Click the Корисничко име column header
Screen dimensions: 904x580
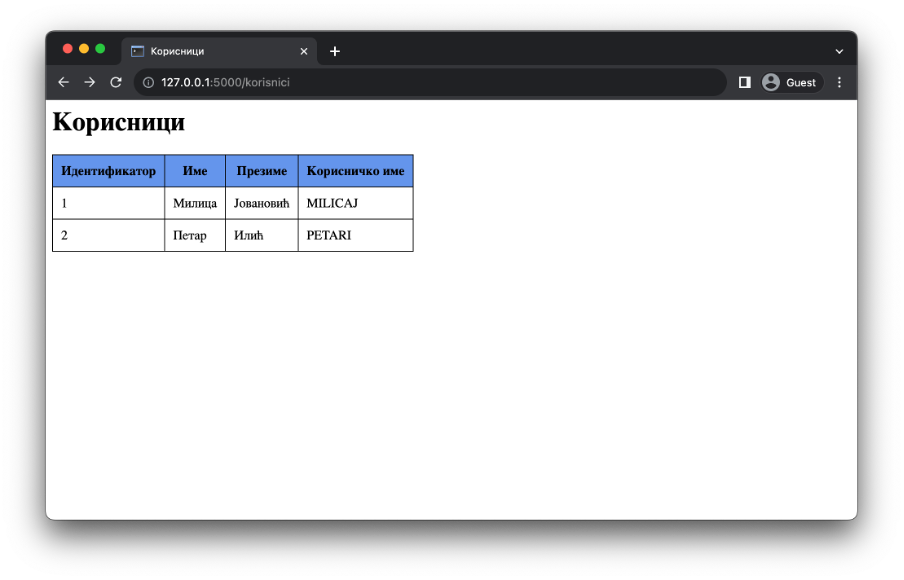[x=355, y=171]
